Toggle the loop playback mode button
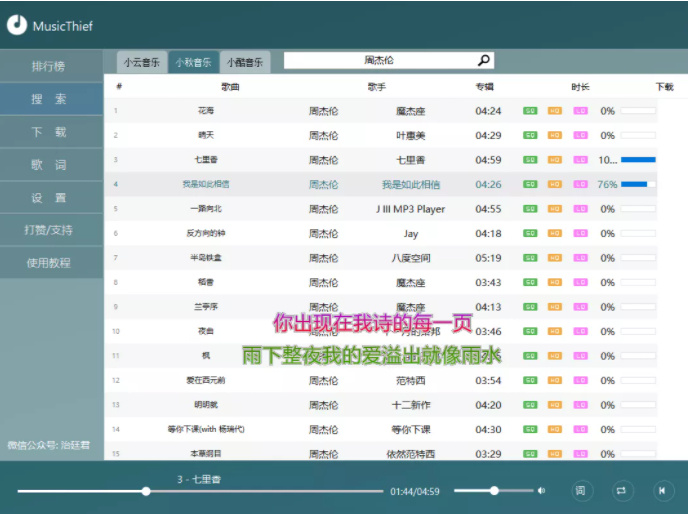 (621, 491)
